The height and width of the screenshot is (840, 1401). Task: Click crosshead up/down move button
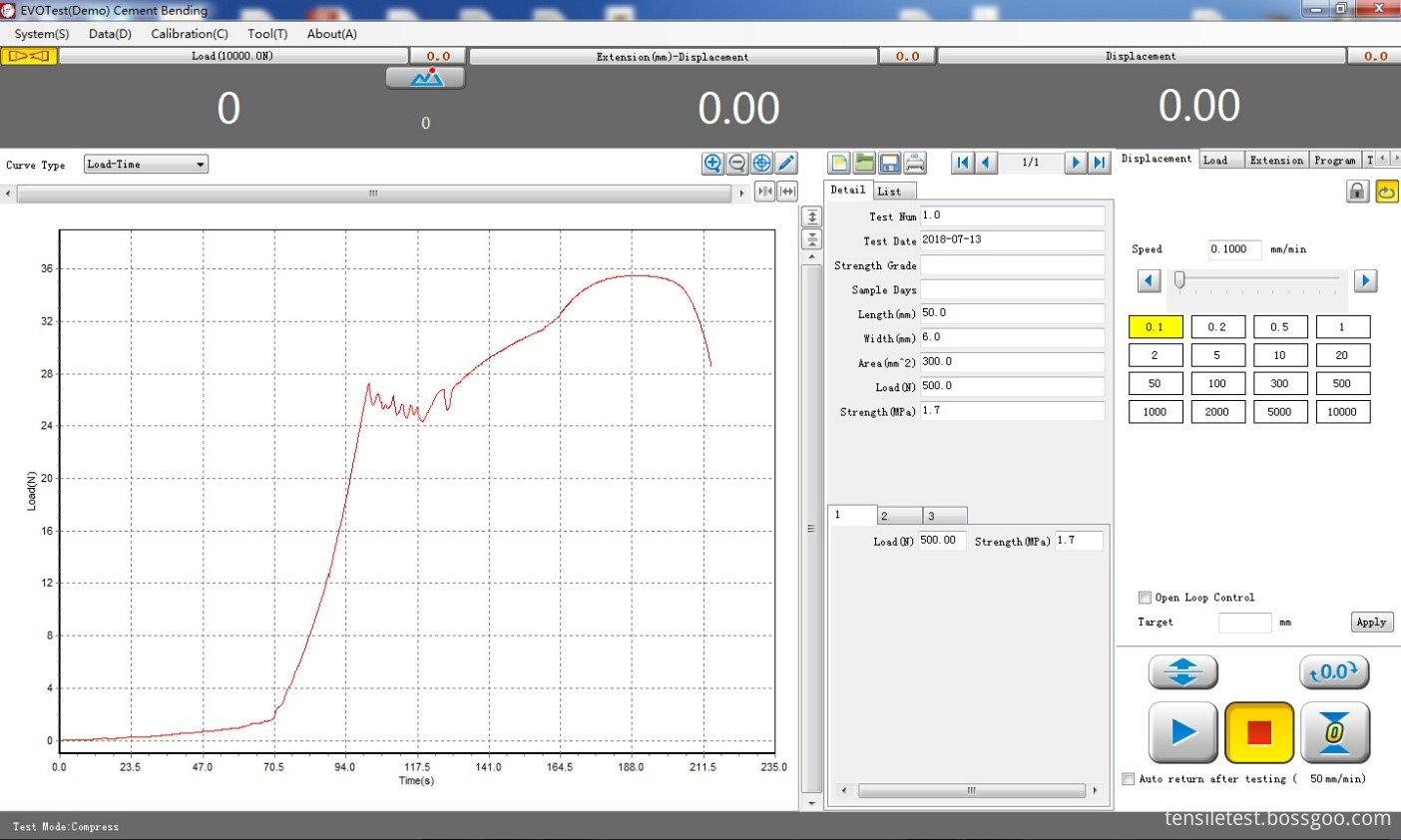pos(1183,672)
